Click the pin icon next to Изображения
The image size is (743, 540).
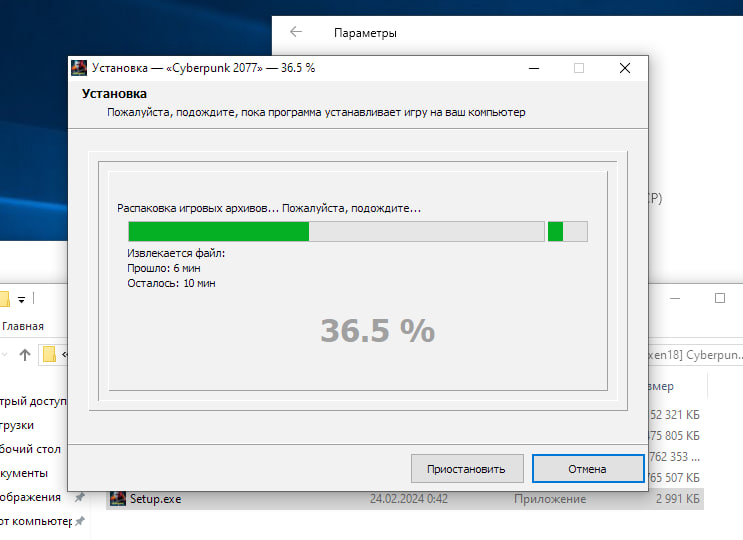tap(80, 497)
